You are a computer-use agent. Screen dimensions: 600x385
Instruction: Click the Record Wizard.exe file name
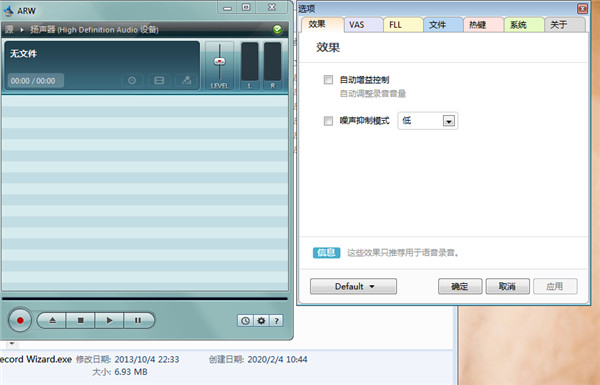tap(36, 359)
